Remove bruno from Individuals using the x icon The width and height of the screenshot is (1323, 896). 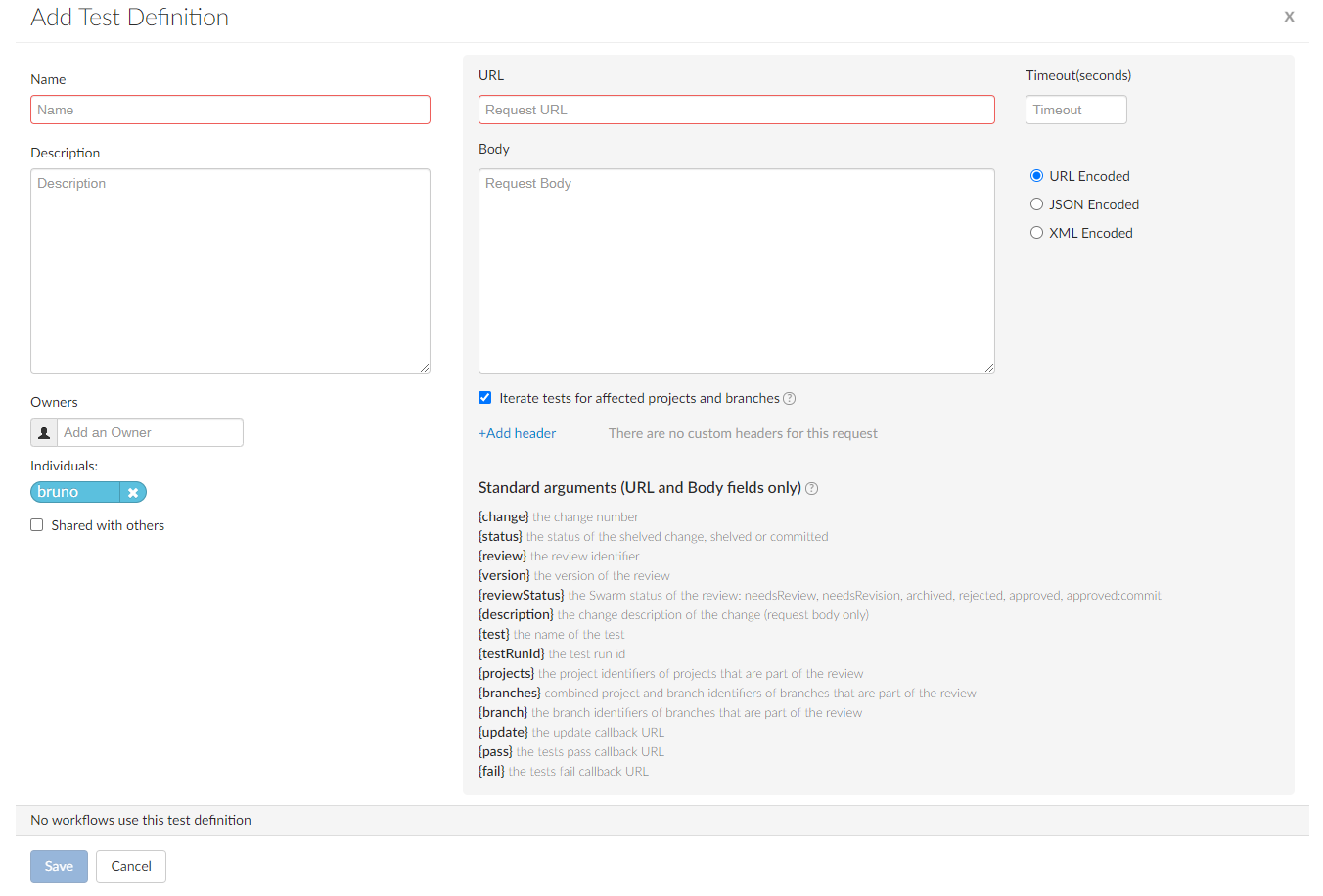[133, 492]
